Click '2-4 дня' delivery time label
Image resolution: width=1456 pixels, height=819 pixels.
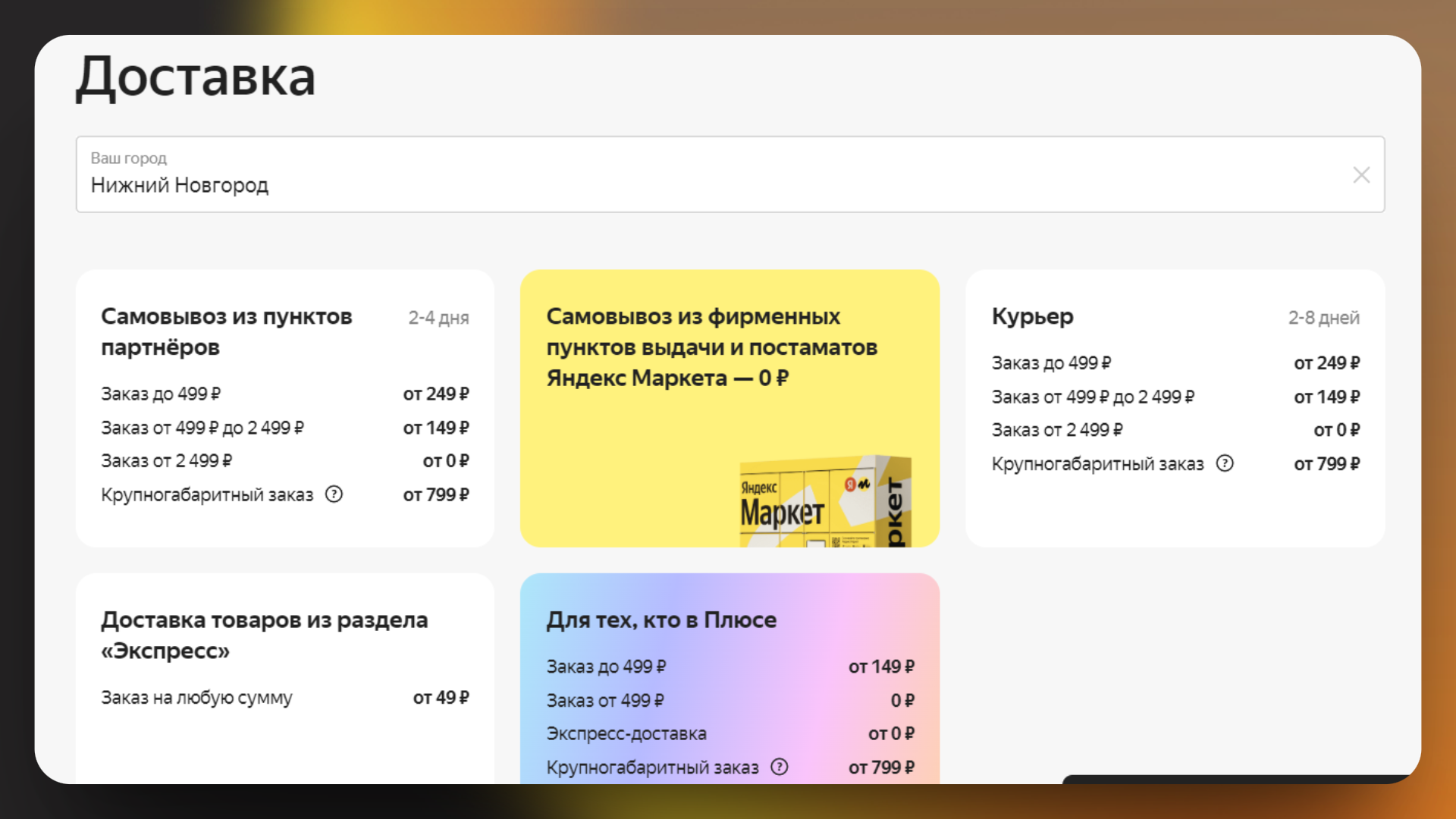(x=438, y=318)
